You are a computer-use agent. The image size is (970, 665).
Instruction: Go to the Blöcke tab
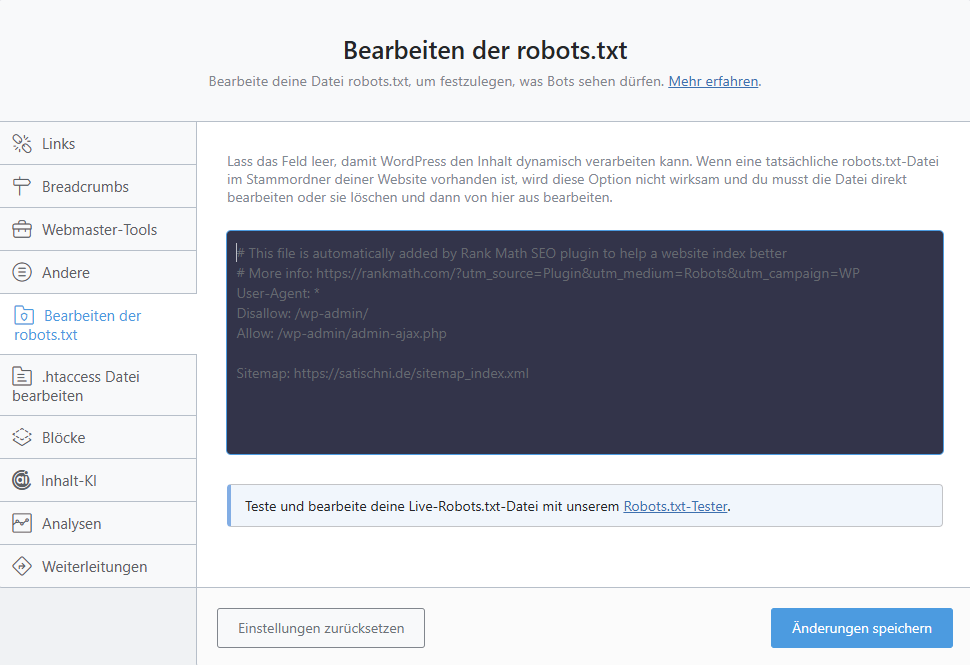pos(98,437)
